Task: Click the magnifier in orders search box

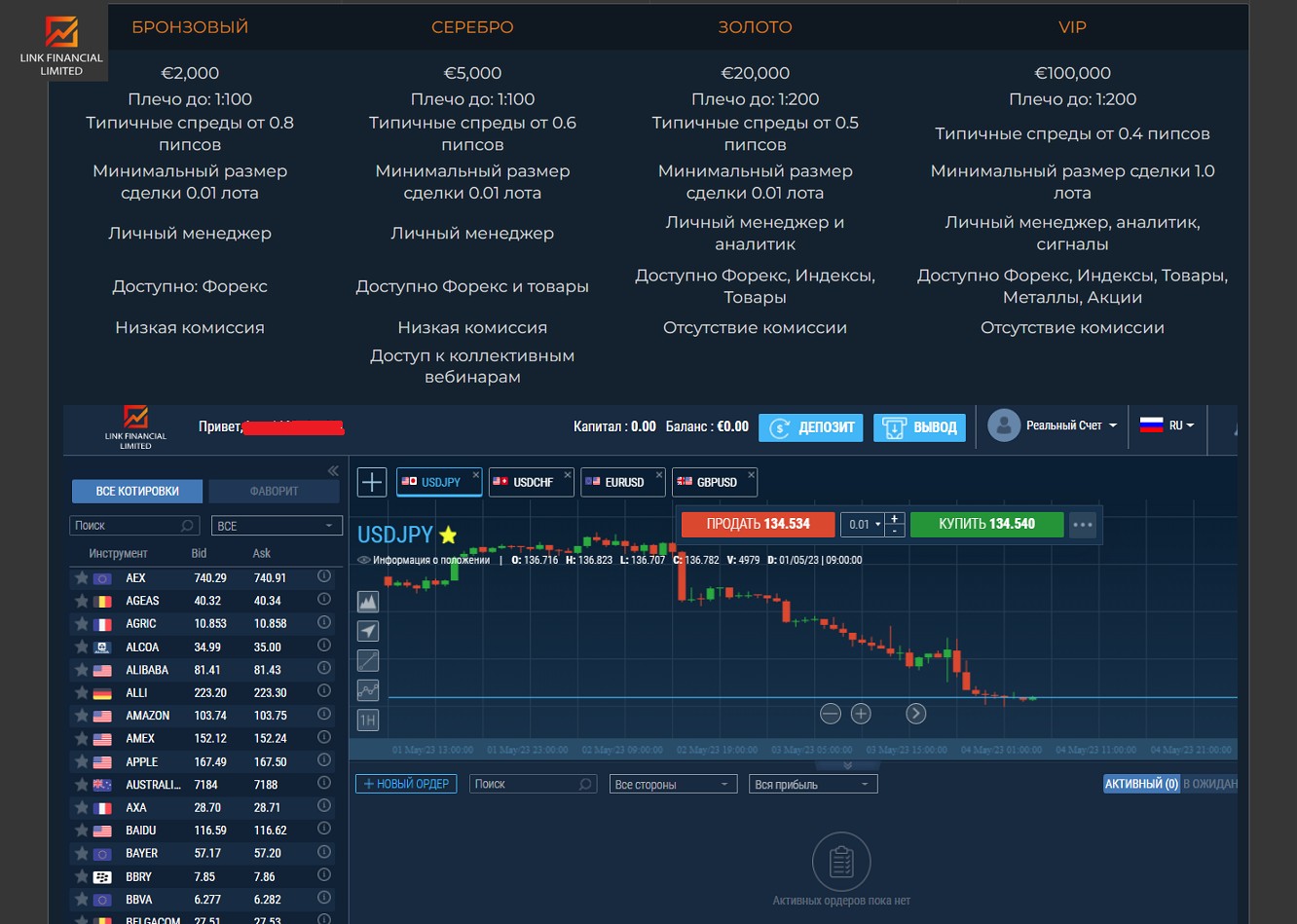Action: pyautogui.click(x=585, y=784)
